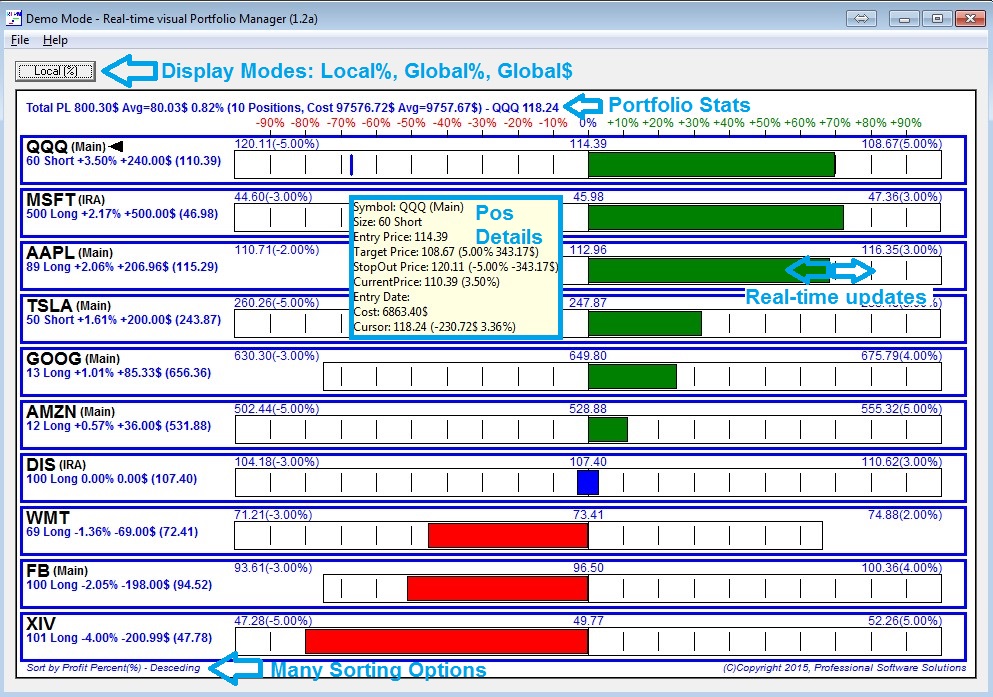
Task: Click the +90% mark on the percent scale
Action: (906, 123)
